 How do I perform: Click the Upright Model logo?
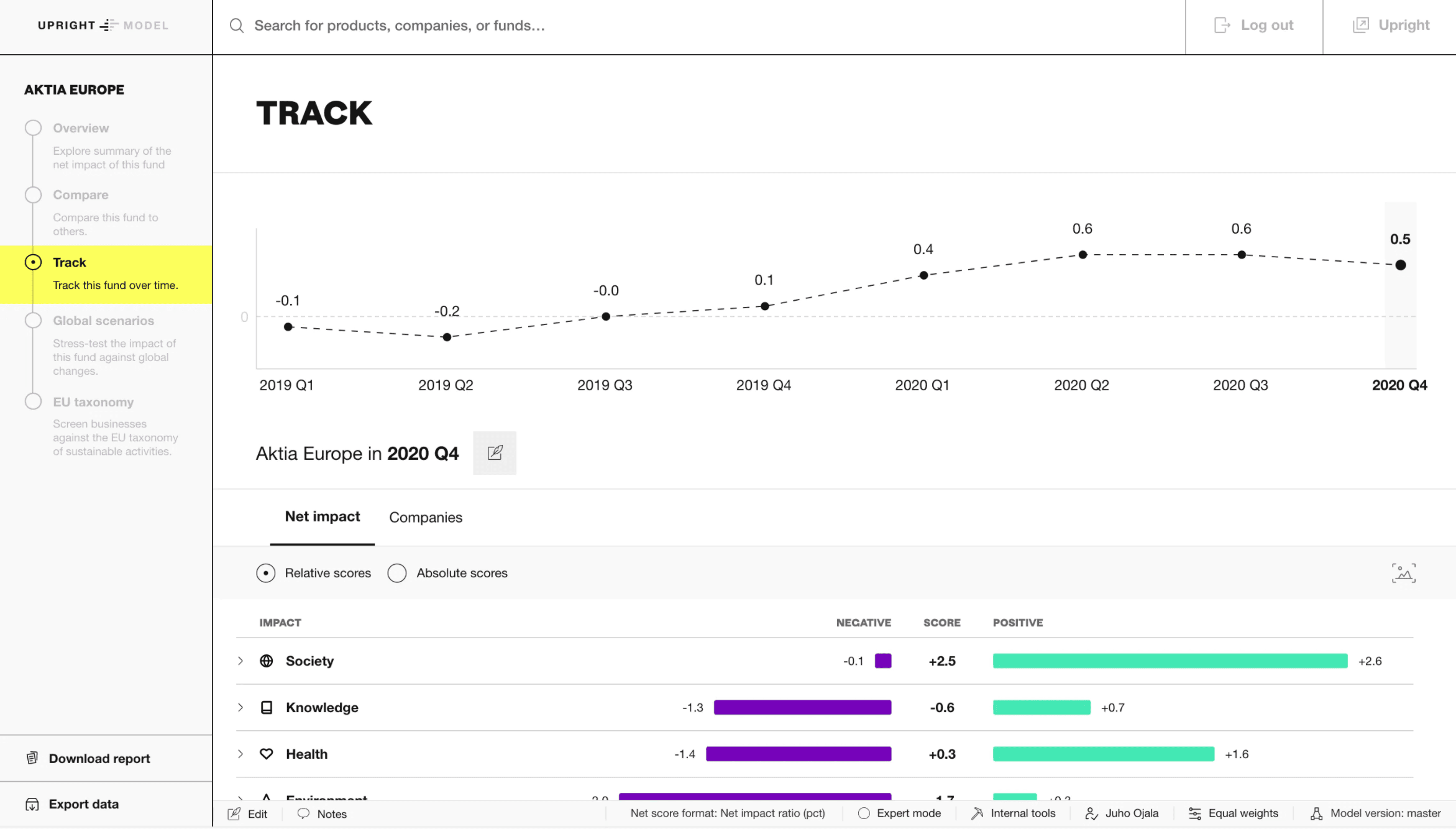[103, 25]
